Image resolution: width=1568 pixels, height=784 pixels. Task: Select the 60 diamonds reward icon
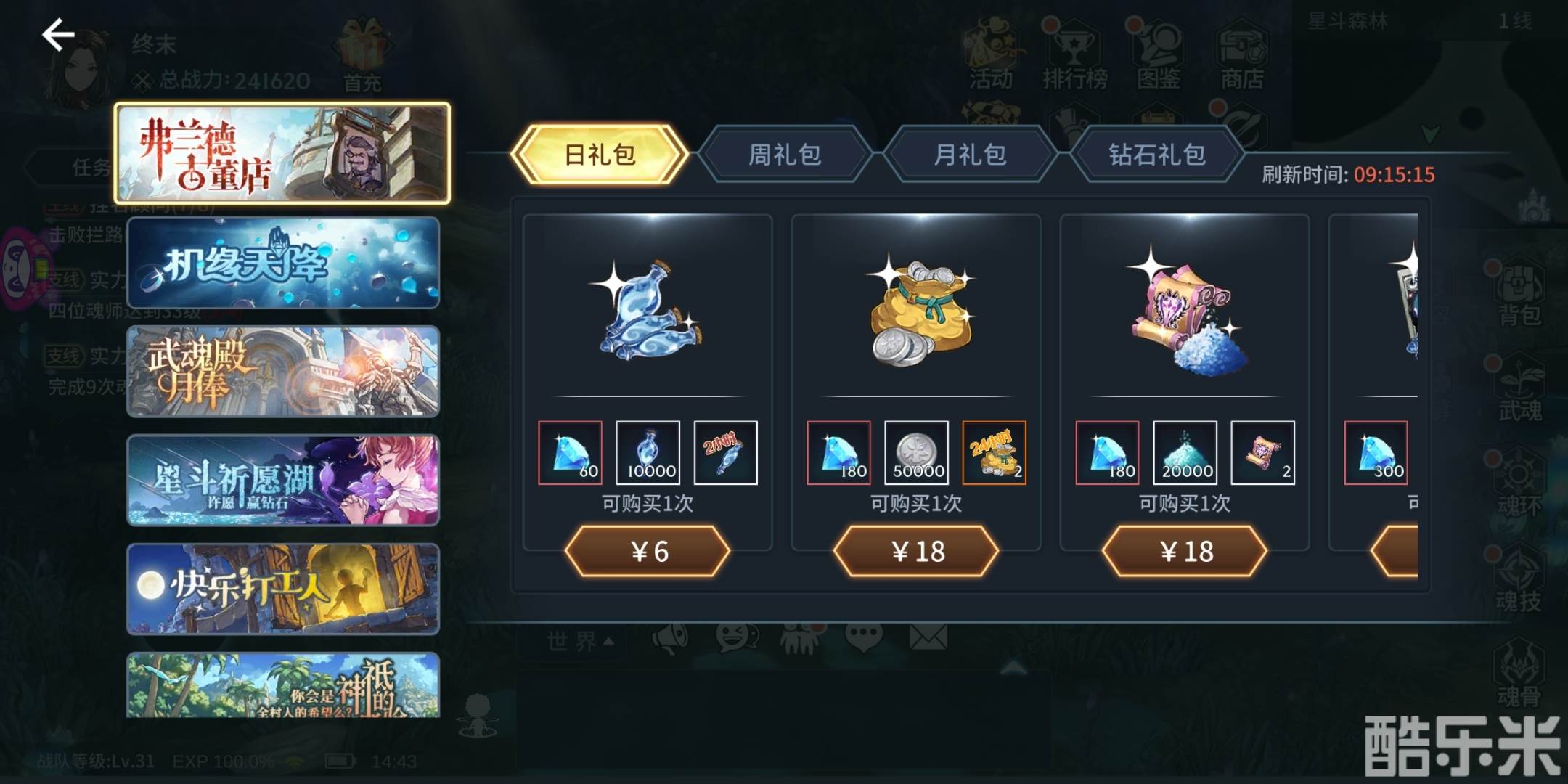point(571,452)
